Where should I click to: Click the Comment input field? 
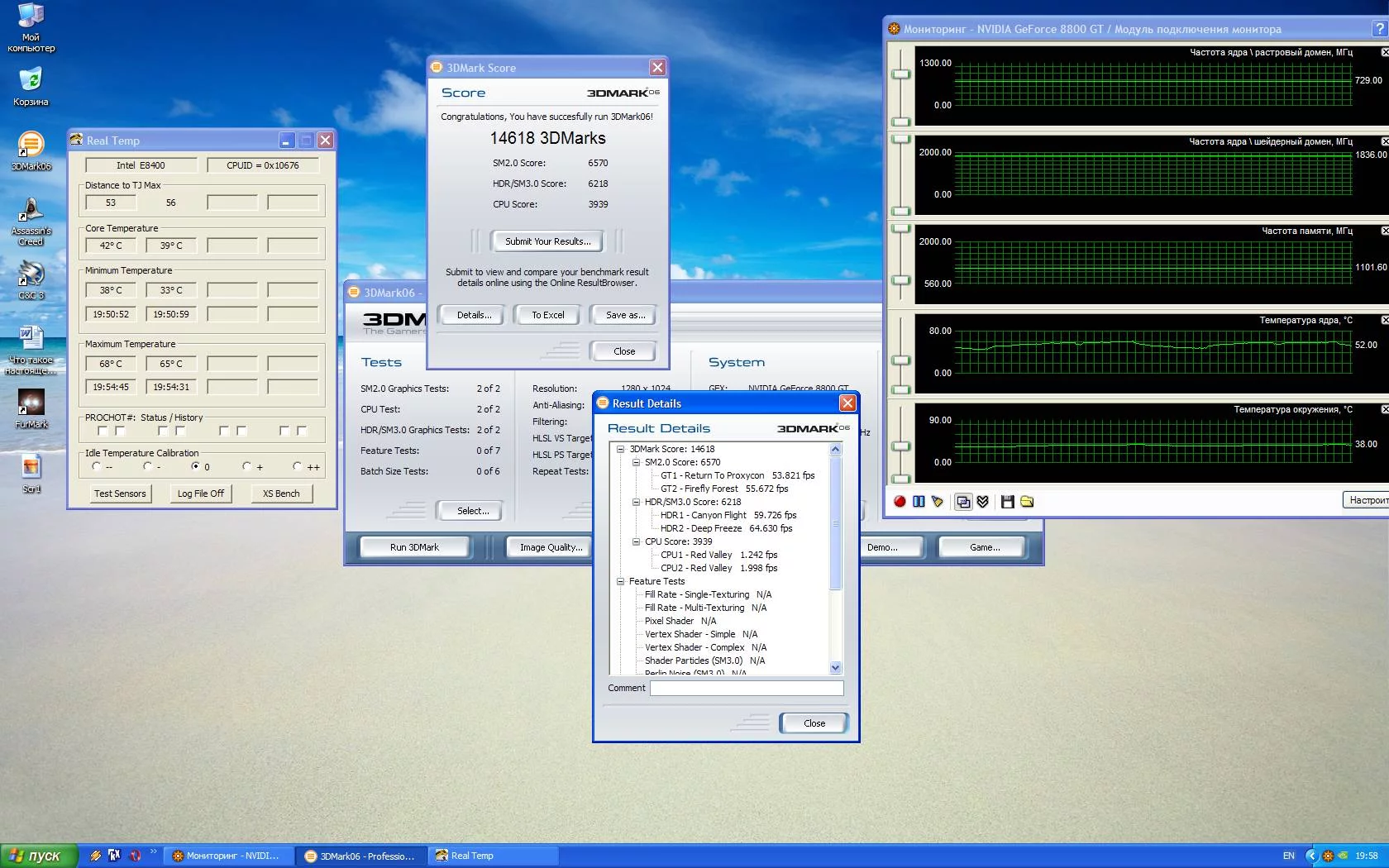[x=747, y=688]
